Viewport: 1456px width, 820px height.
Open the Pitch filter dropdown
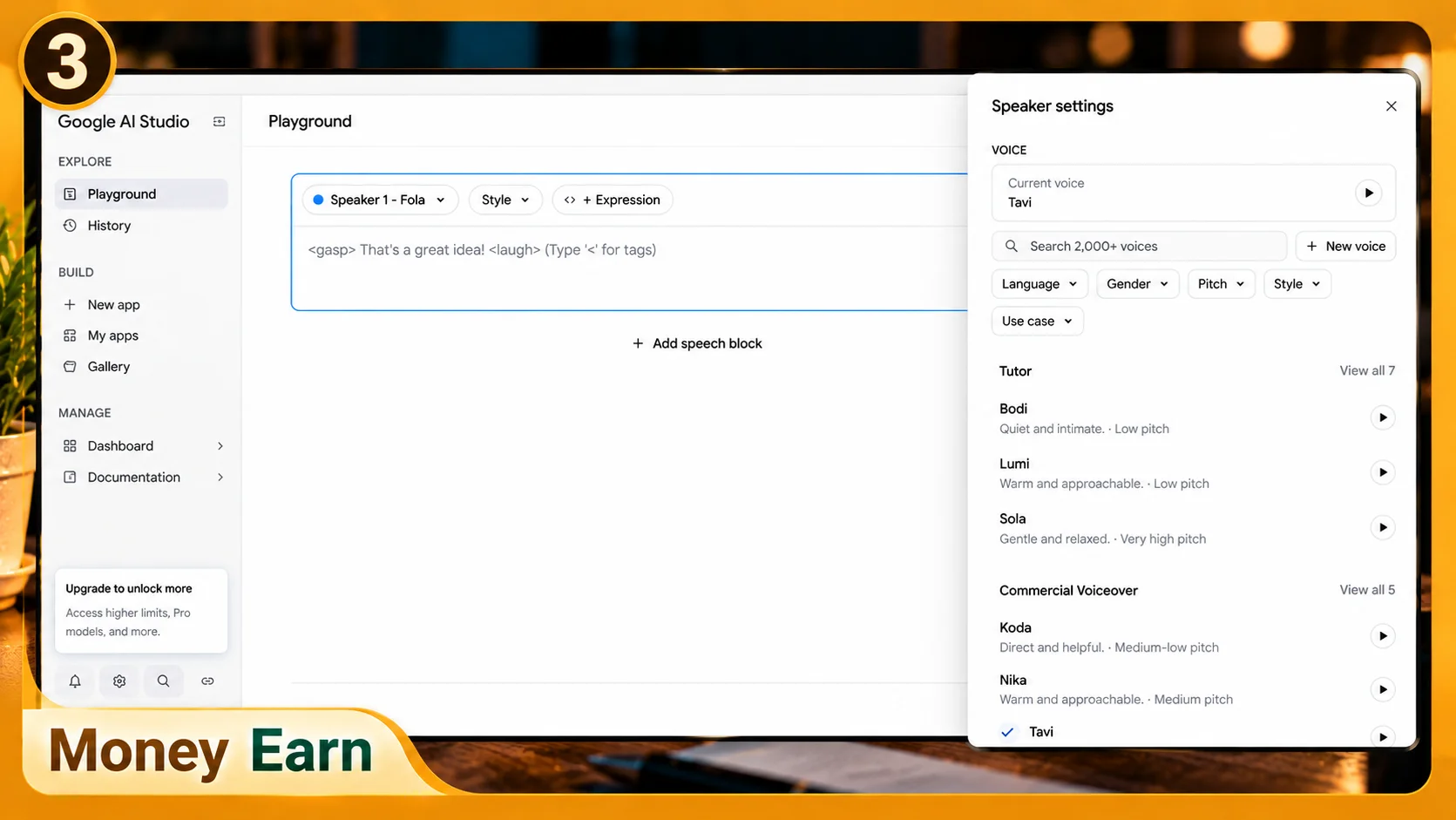(1221, 284)
